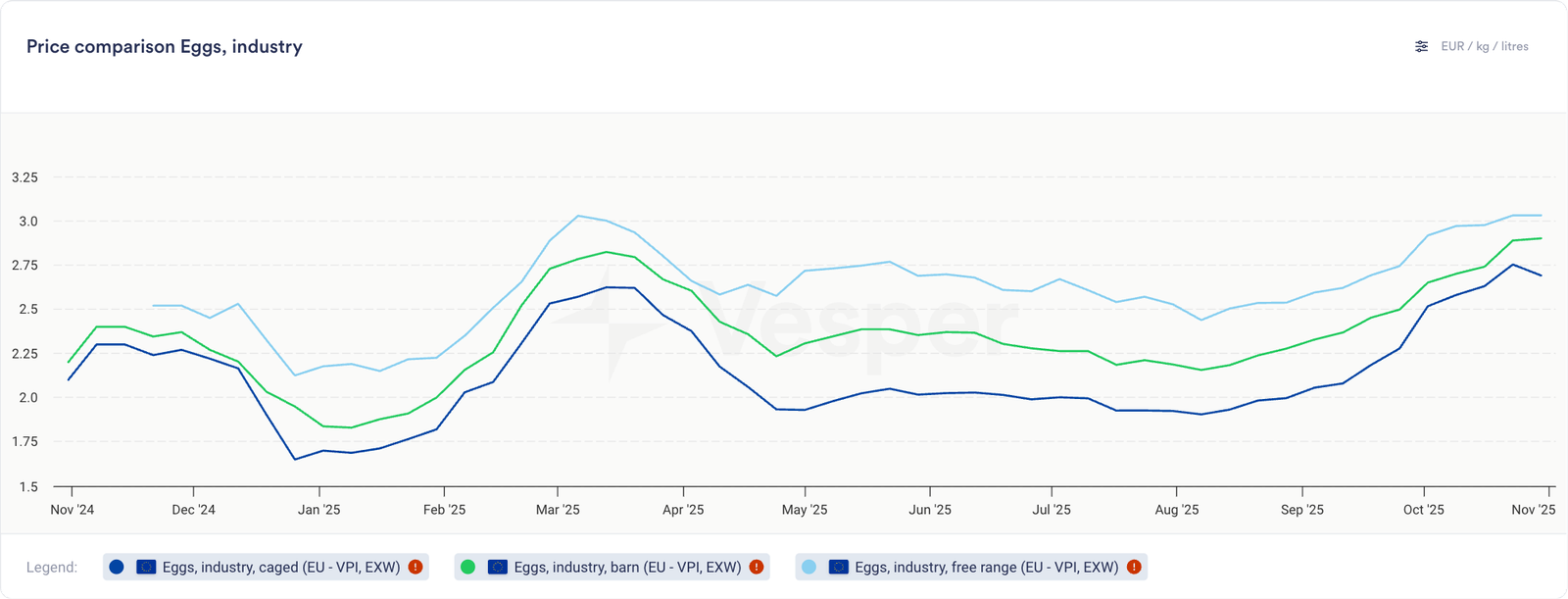The height and width of the screenshot is (599, 1568).
Task: Open the chart unit settings sliders icon
Action: [1421, 46]
